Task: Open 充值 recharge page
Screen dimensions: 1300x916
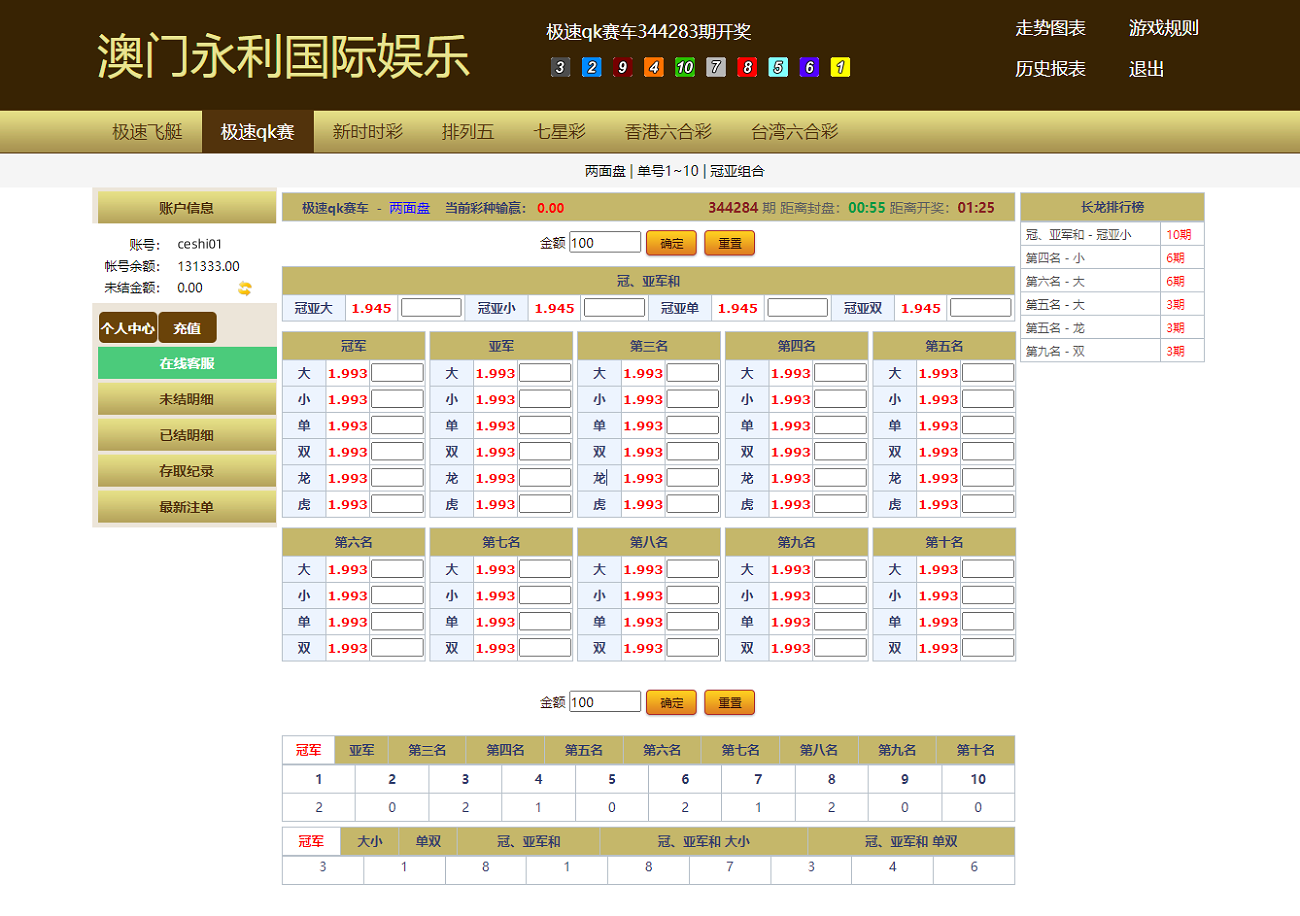Action: coord(187,327)
